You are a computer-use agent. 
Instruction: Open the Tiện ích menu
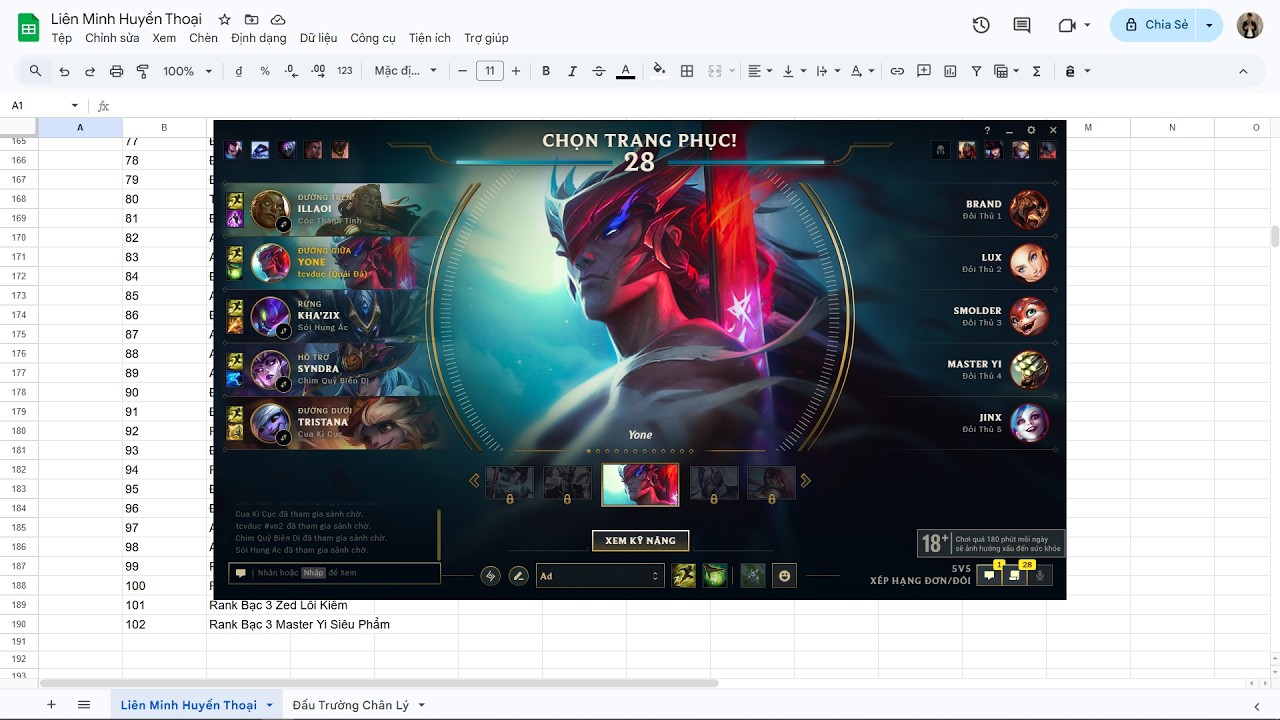(x=429, y=38)
